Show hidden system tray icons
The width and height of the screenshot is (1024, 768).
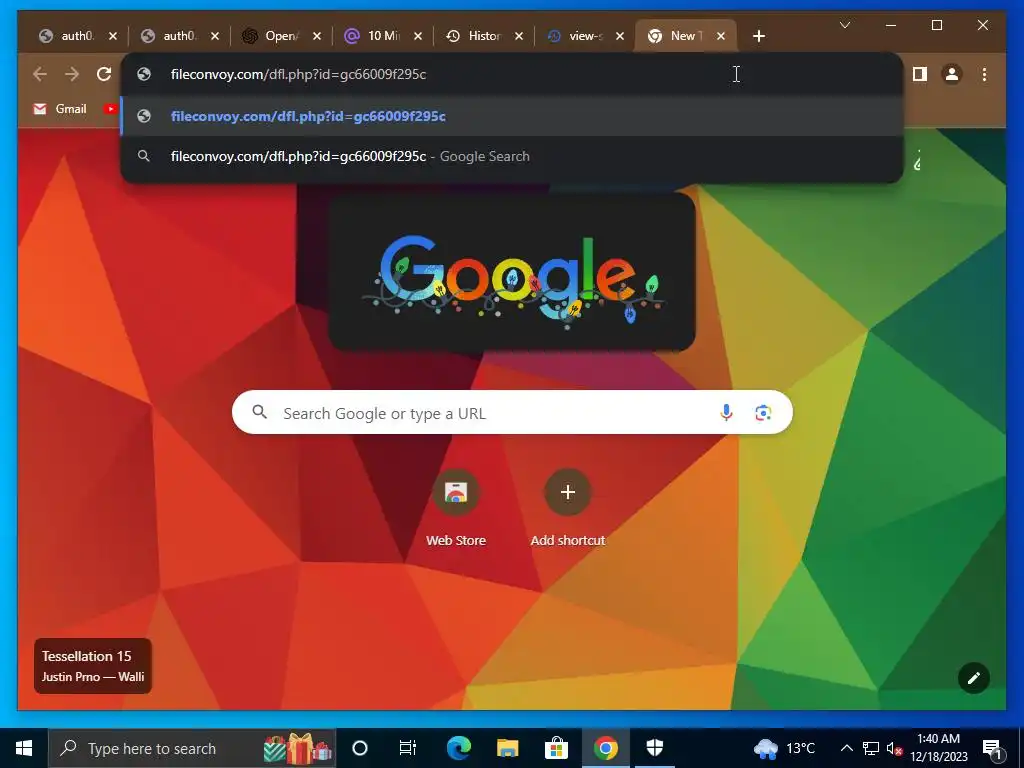coord(846,748)
